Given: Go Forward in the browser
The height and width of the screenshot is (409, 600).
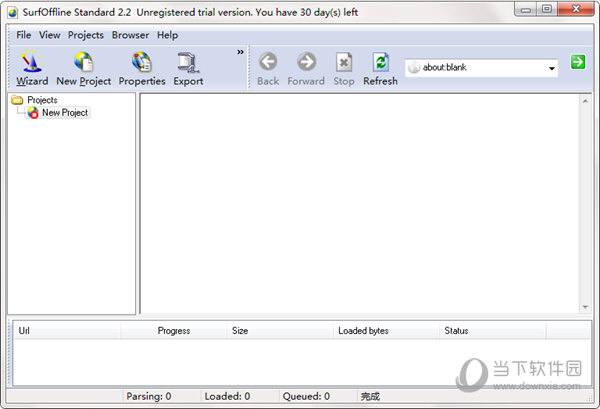Looking at the screenshot, I should click(x=306, y=68).
